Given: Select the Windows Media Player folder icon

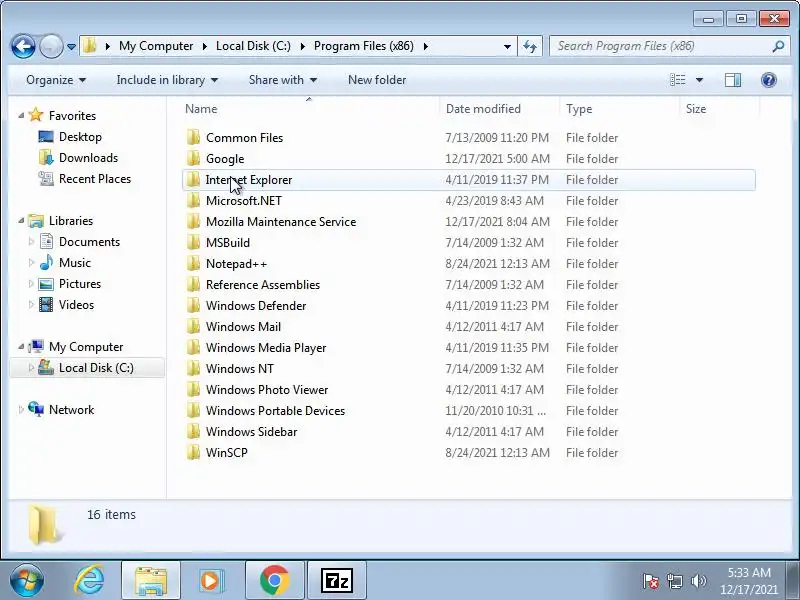Looking at the screenshot, I should [x=193, y=347].
